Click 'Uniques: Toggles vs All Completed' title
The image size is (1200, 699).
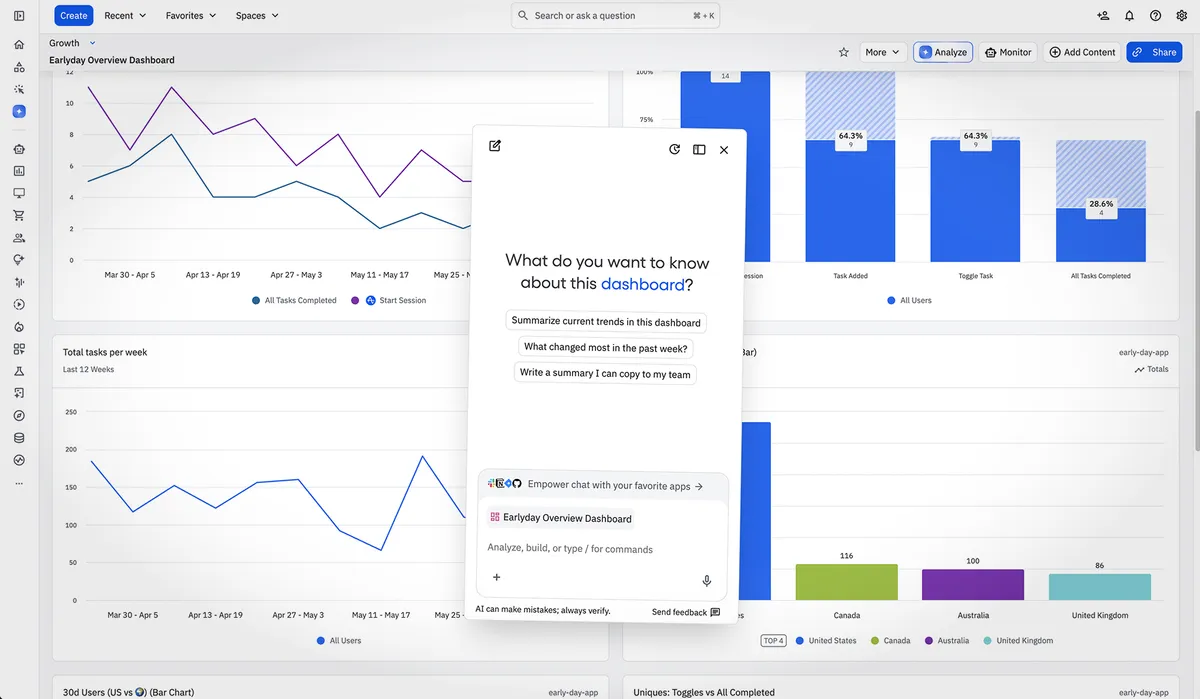pos(704,692)
